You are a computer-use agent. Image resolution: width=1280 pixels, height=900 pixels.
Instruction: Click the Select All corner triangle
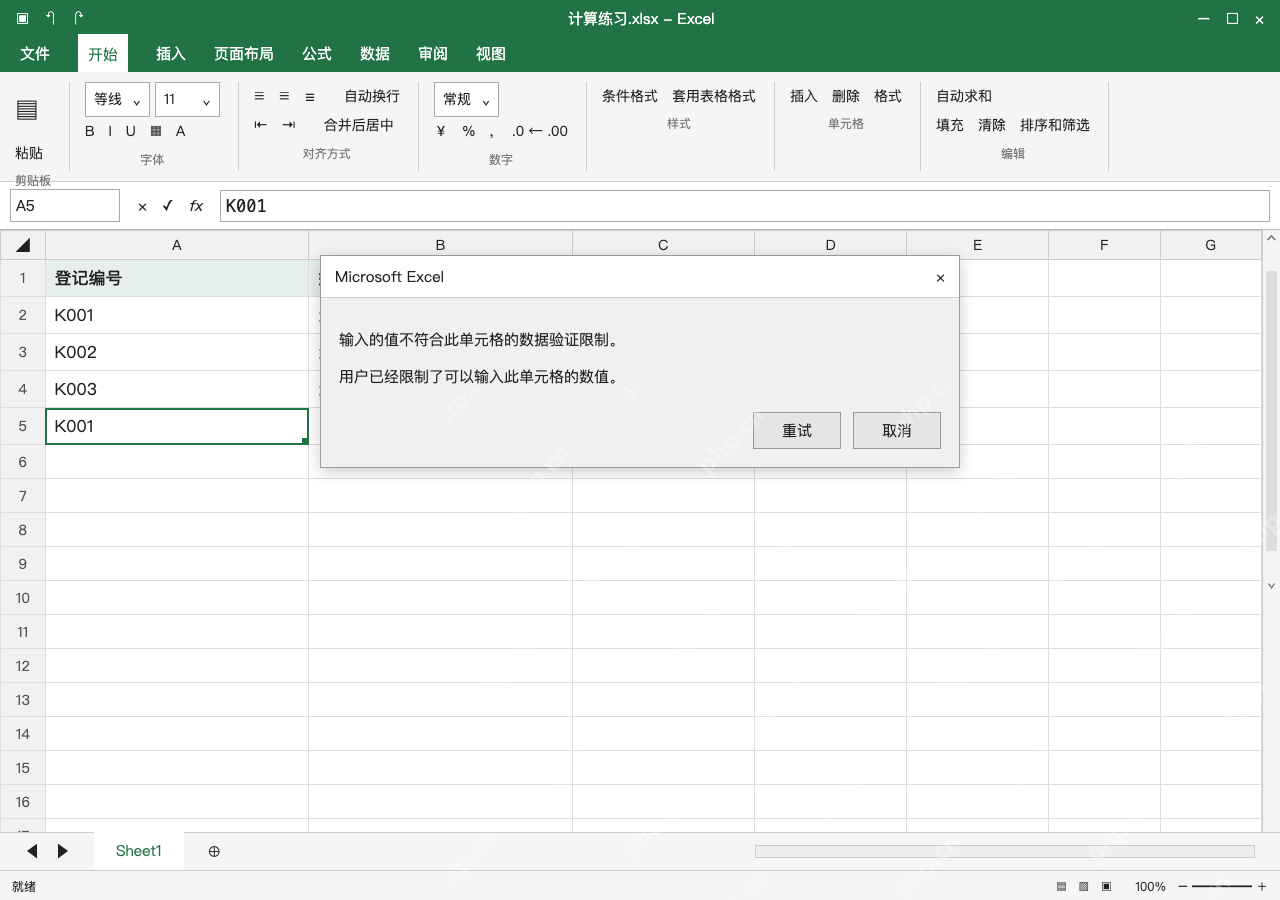[x=23, y=245]
